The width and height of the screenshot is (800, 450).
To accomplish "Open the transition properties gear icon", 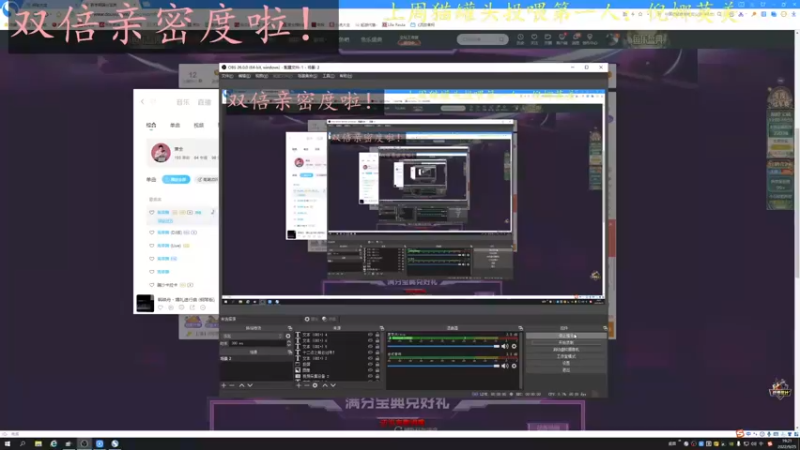I will tap(288, 336).
